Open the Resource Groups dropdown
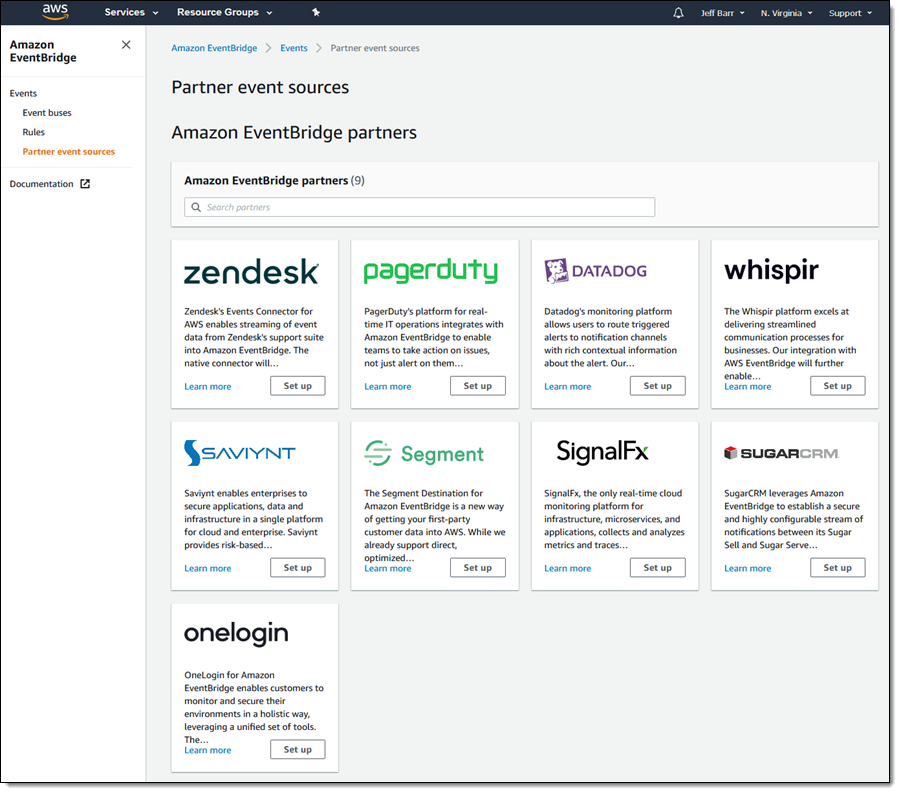900x793 pixels. [224, 13]
